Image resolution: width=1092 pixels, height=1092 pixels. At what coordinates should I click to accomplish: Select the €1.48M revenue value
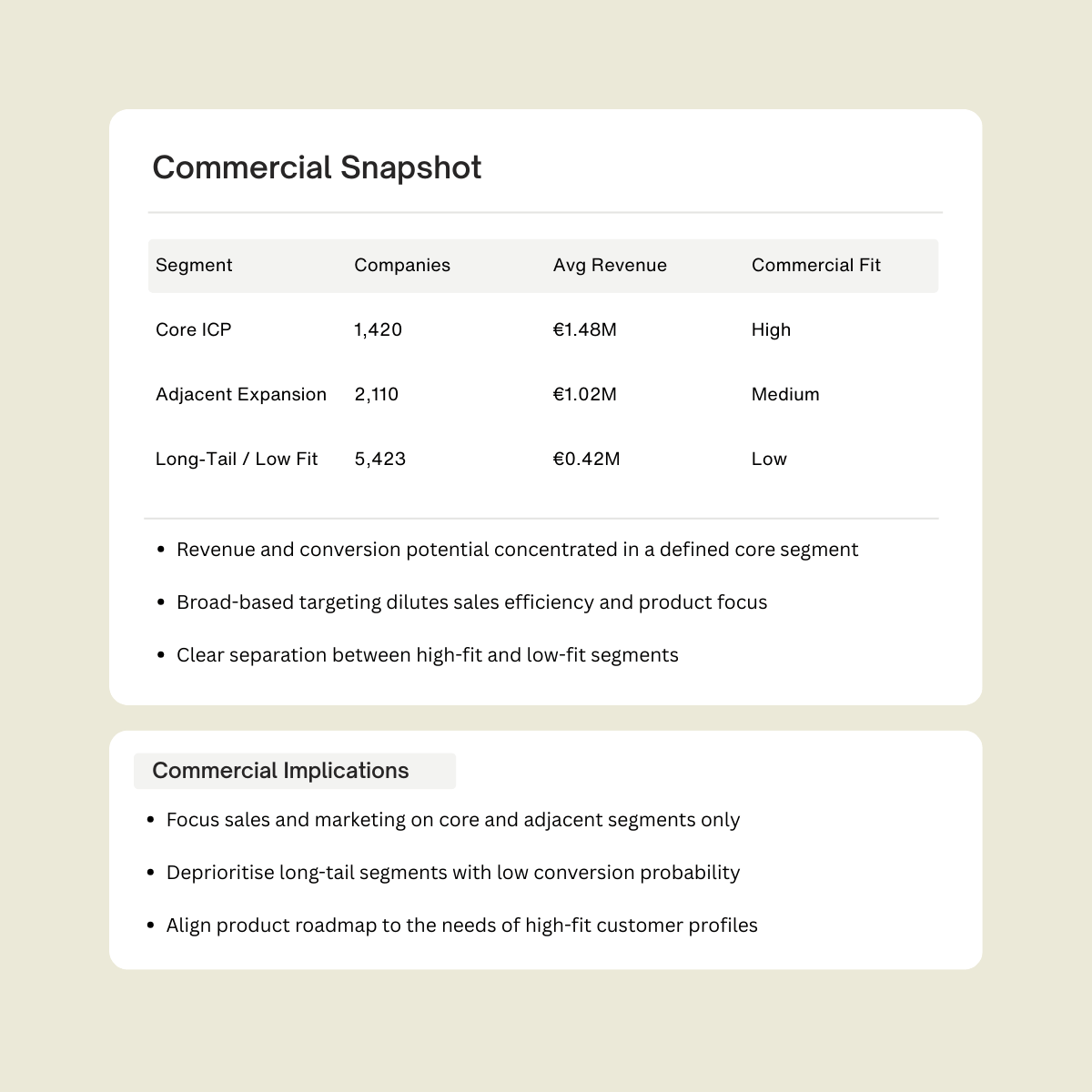coord(585,329)
